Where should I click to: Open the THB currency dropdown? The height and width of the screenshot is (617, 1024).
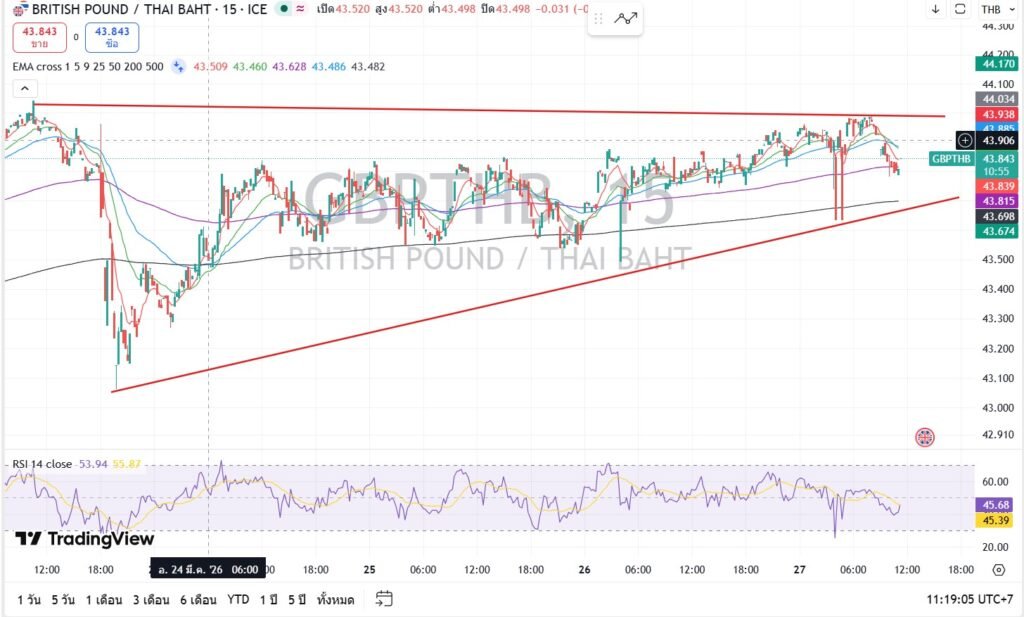991,9
